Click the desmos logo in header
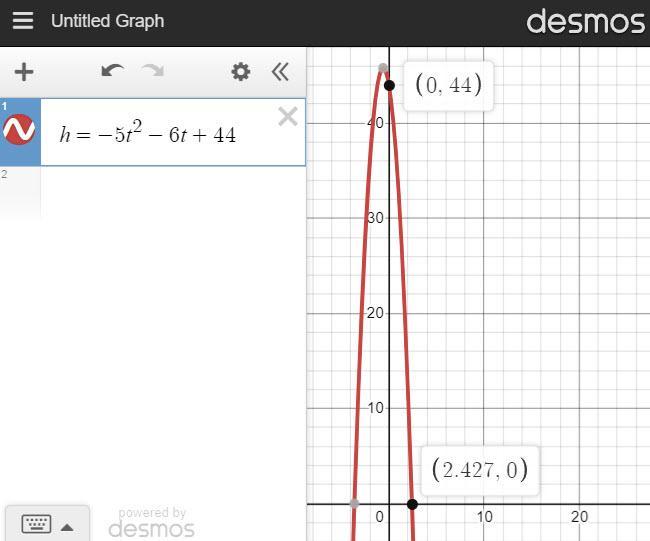This screenshot has height=541, width=650. tap(585, 22)
